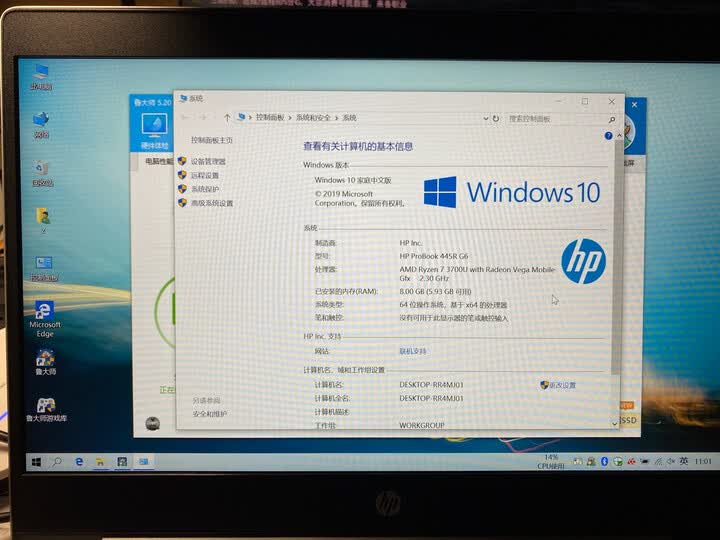Screen dimensions: 720x540
Task: Click Windows 10 家庭中文版 edition text
Action: 353,180
